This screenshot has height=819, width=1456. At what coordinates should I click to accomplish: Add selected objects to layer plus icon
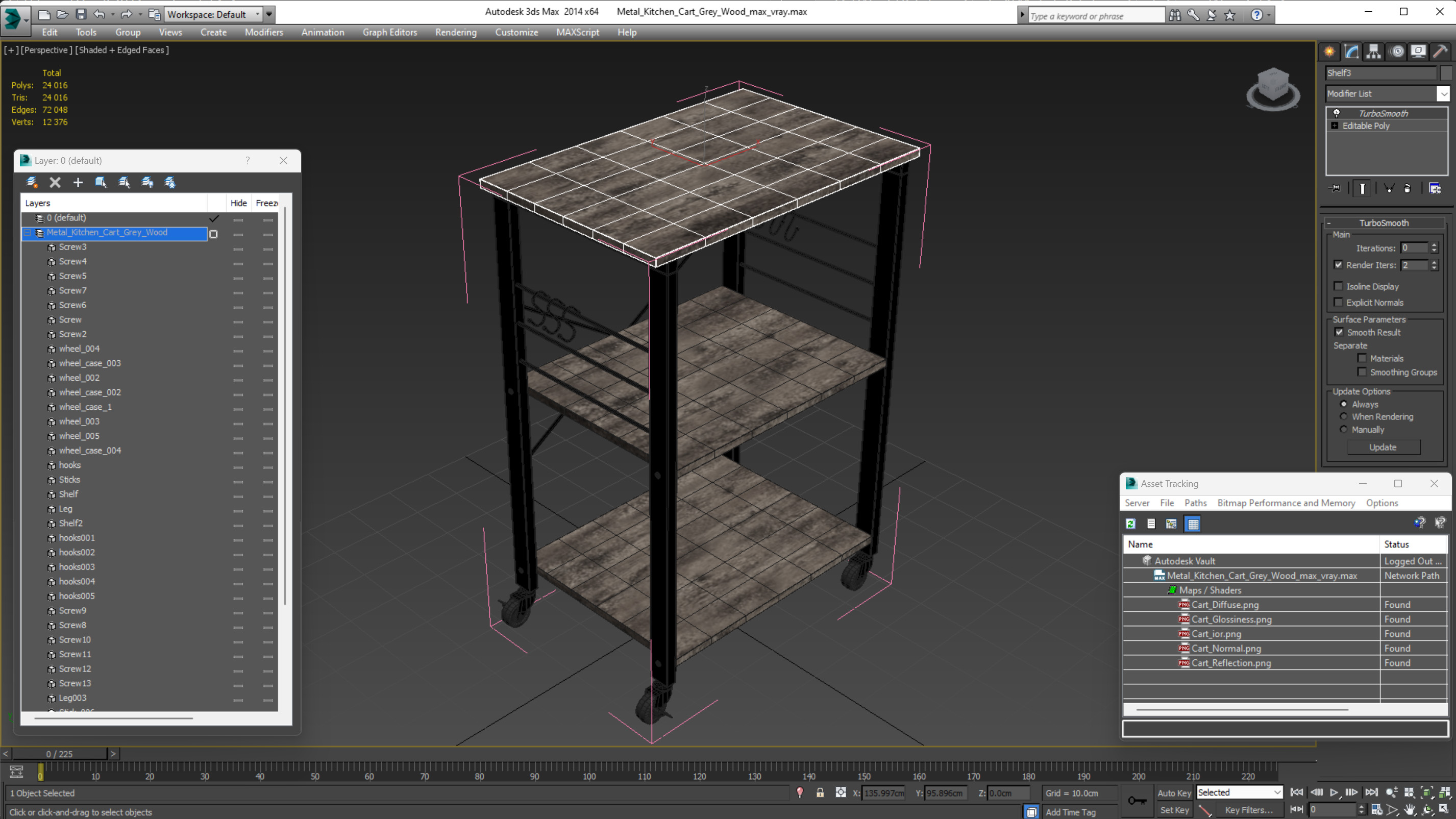pos(78,182)
